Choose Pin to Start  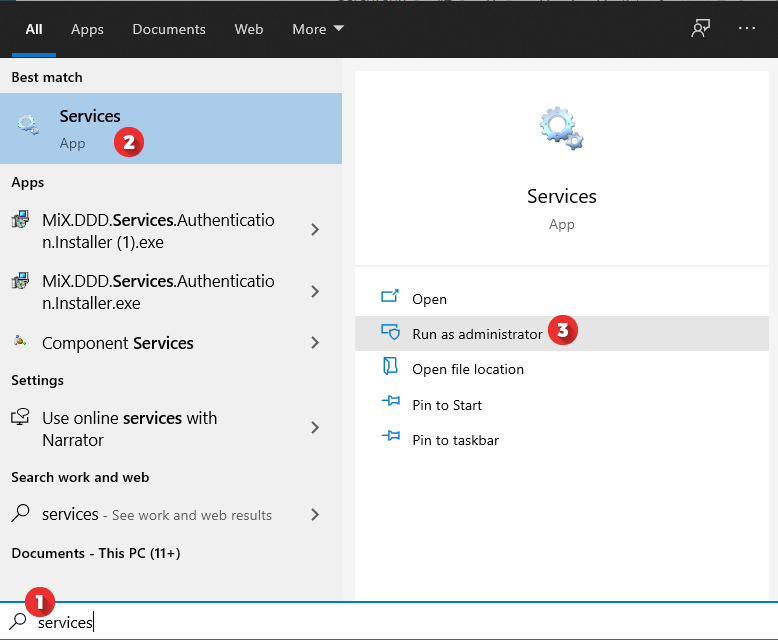pos(562,405)
